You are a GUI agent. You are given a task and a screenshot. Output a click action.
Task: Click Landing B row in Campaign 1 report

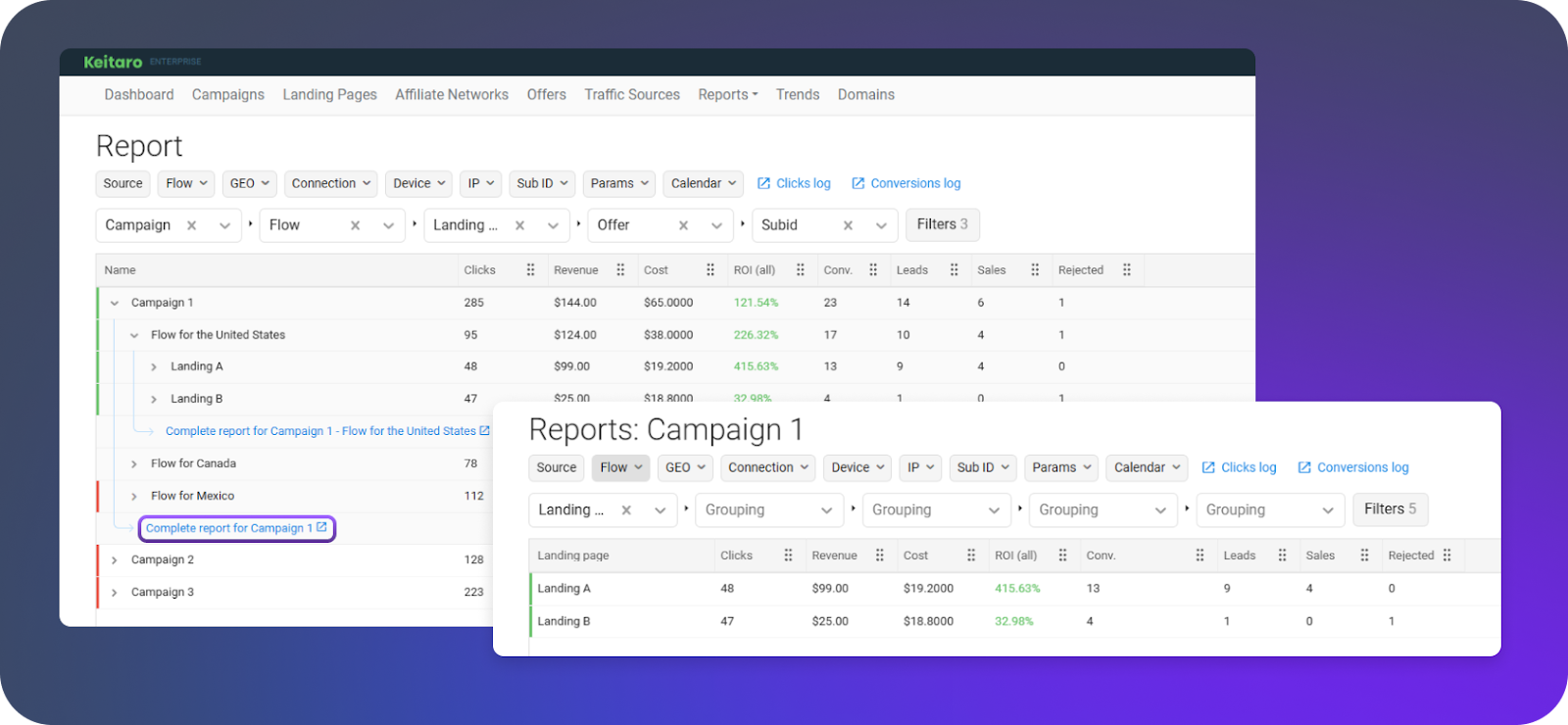(x=1014, y=621)
